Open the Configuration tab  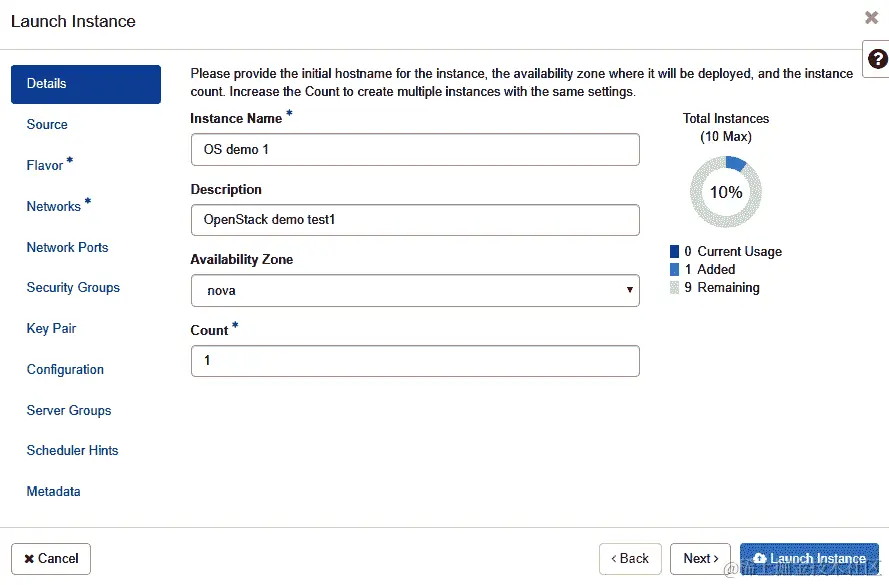click(65, 370)
